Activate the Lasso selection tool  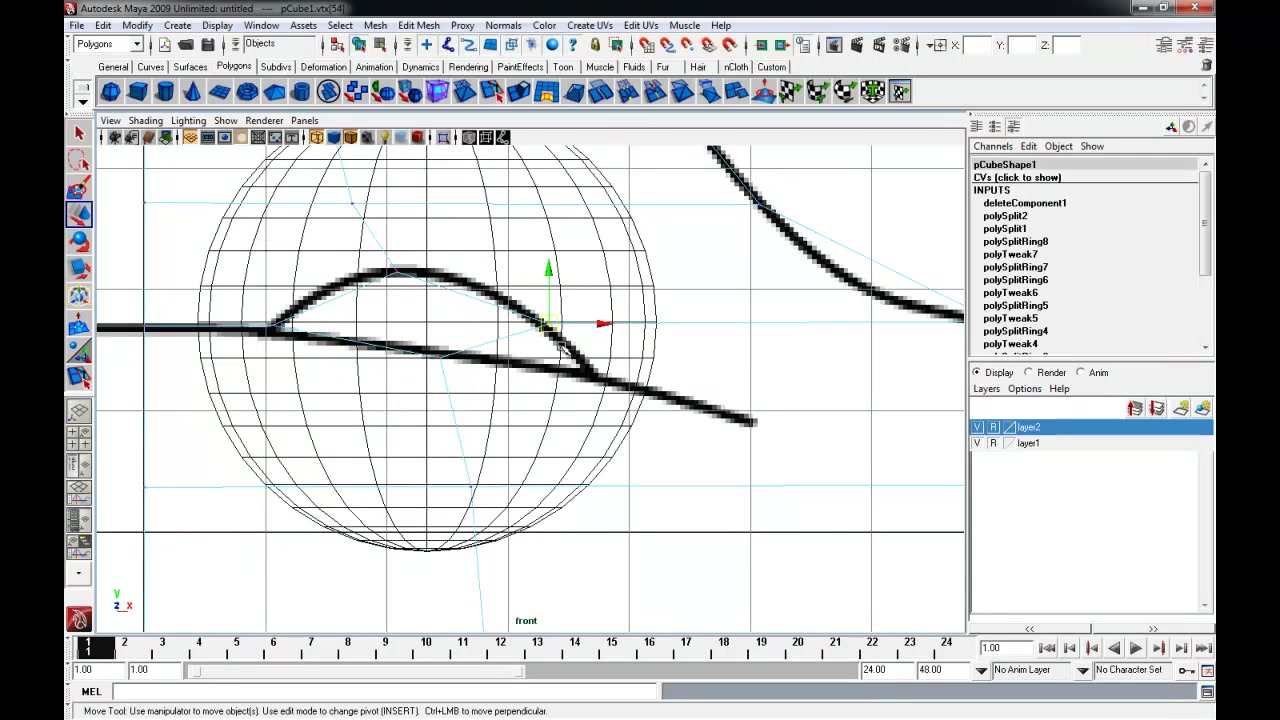(79, 160)
